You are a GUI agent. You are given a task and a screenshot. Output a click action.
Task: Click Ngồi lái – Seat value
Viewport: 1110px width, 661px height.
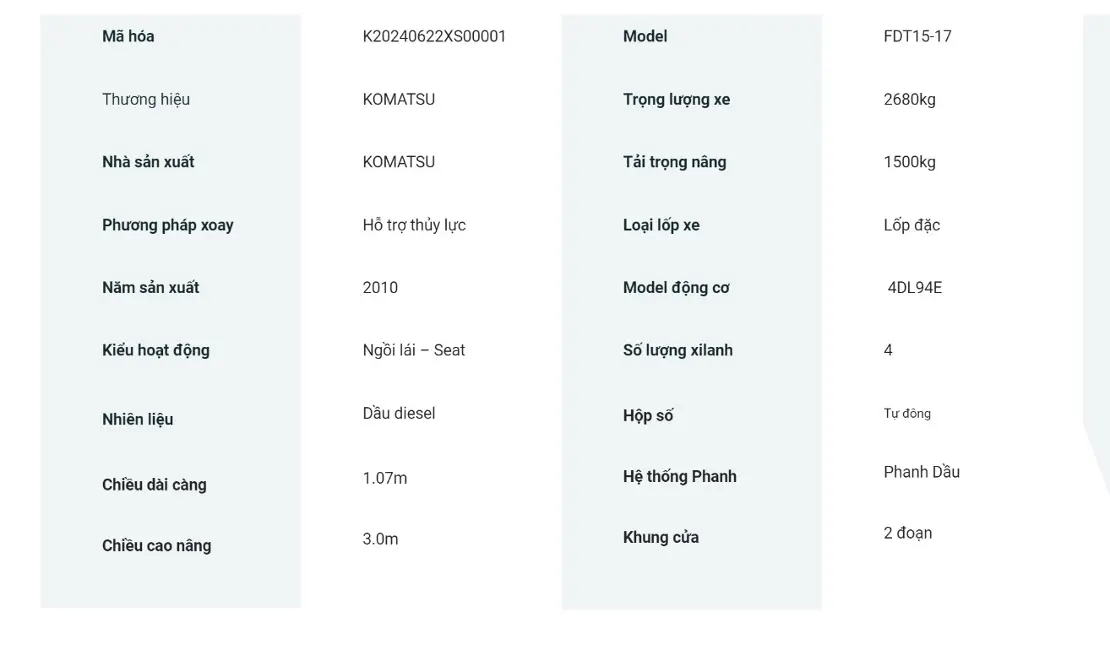pos(413,350)
